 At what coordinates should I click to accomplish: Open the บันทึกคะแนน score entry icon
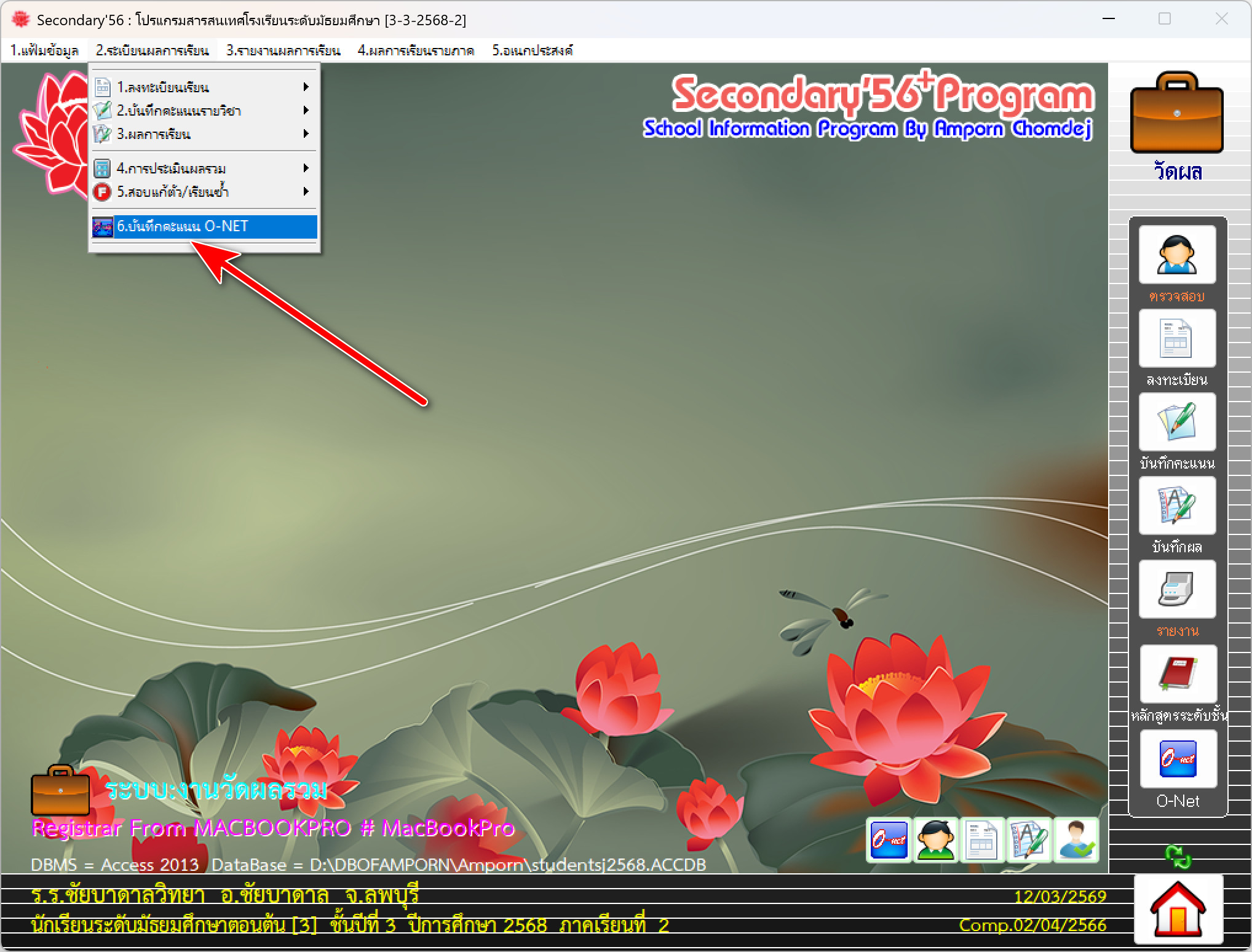click(x=1176, y=422)
